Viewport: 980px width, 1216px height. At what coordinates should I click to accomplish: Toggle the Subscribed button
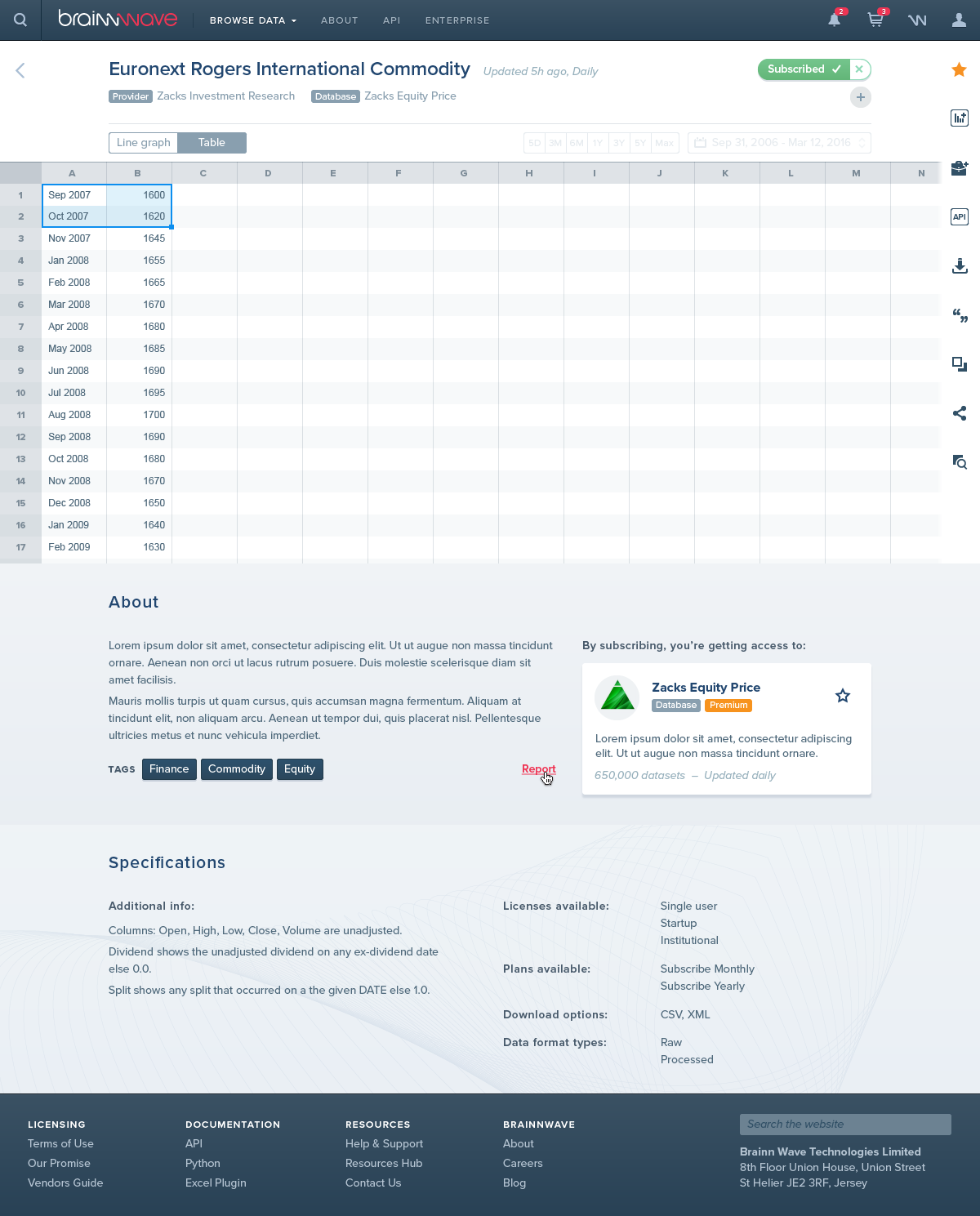804,69
